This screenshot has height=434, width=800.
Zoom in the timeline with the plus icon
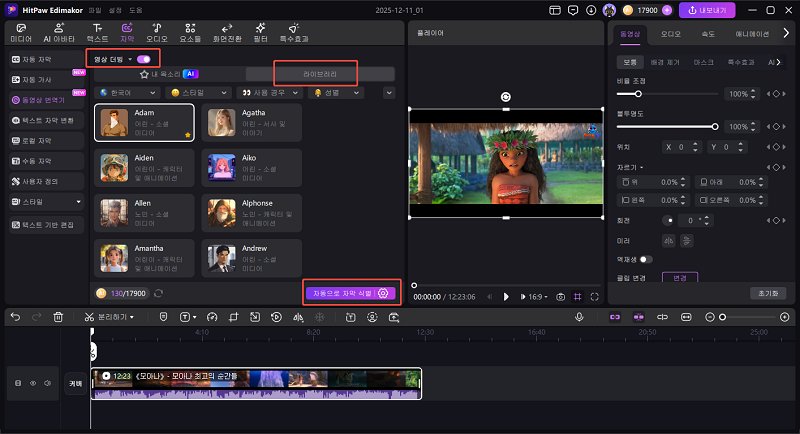coord(785,317)
